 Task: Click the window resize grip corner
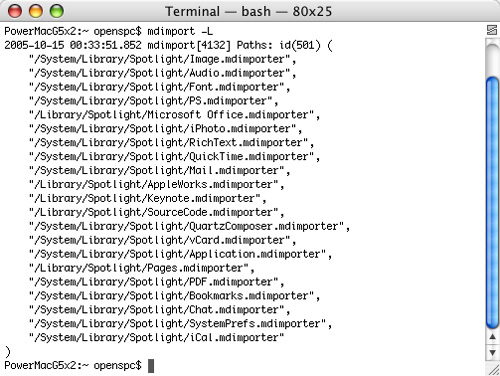click(493, 369)
